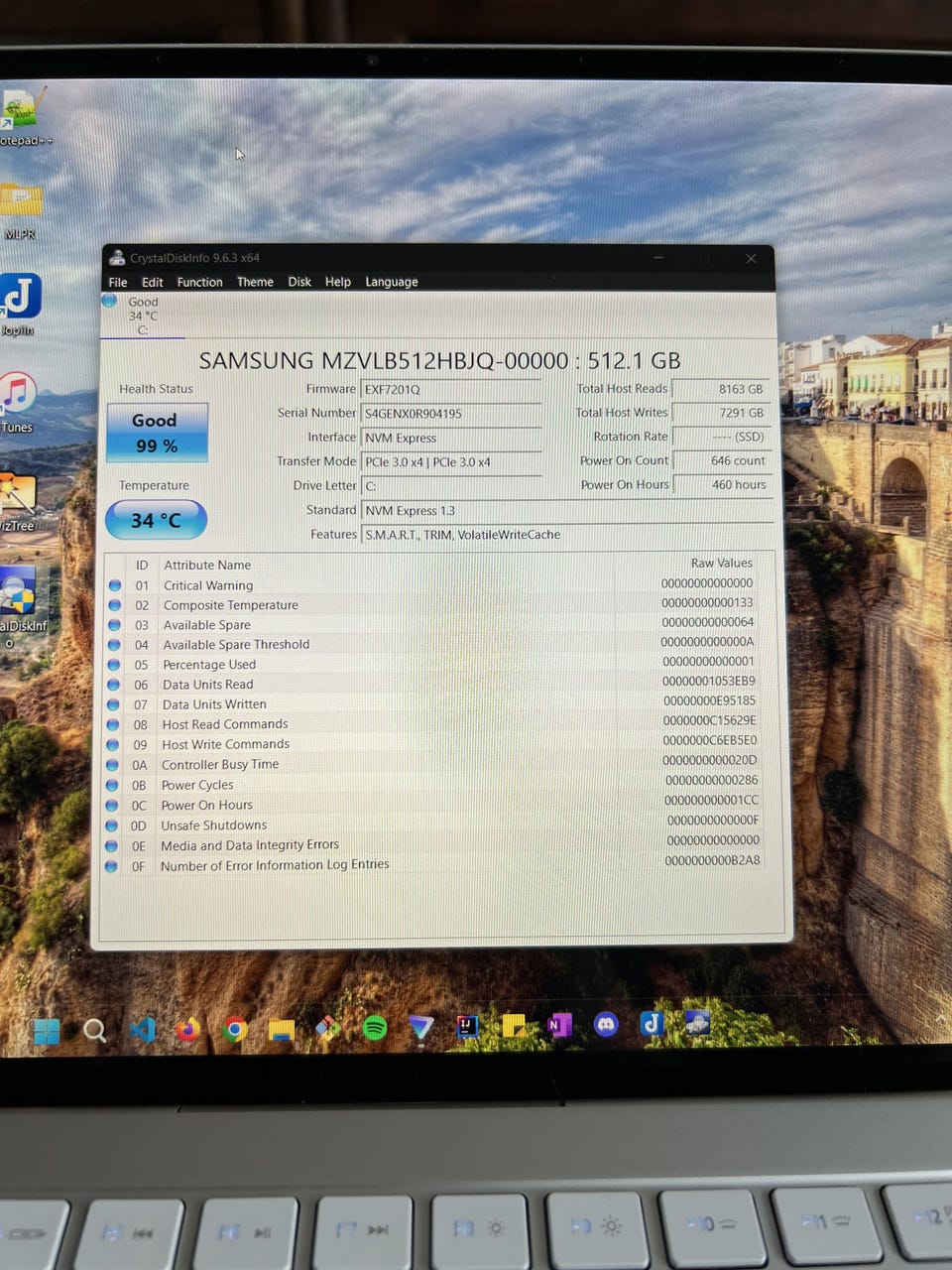Click the status circle for Data Units Read
The image size is (952, 1270).
click(x=114, y=685)
